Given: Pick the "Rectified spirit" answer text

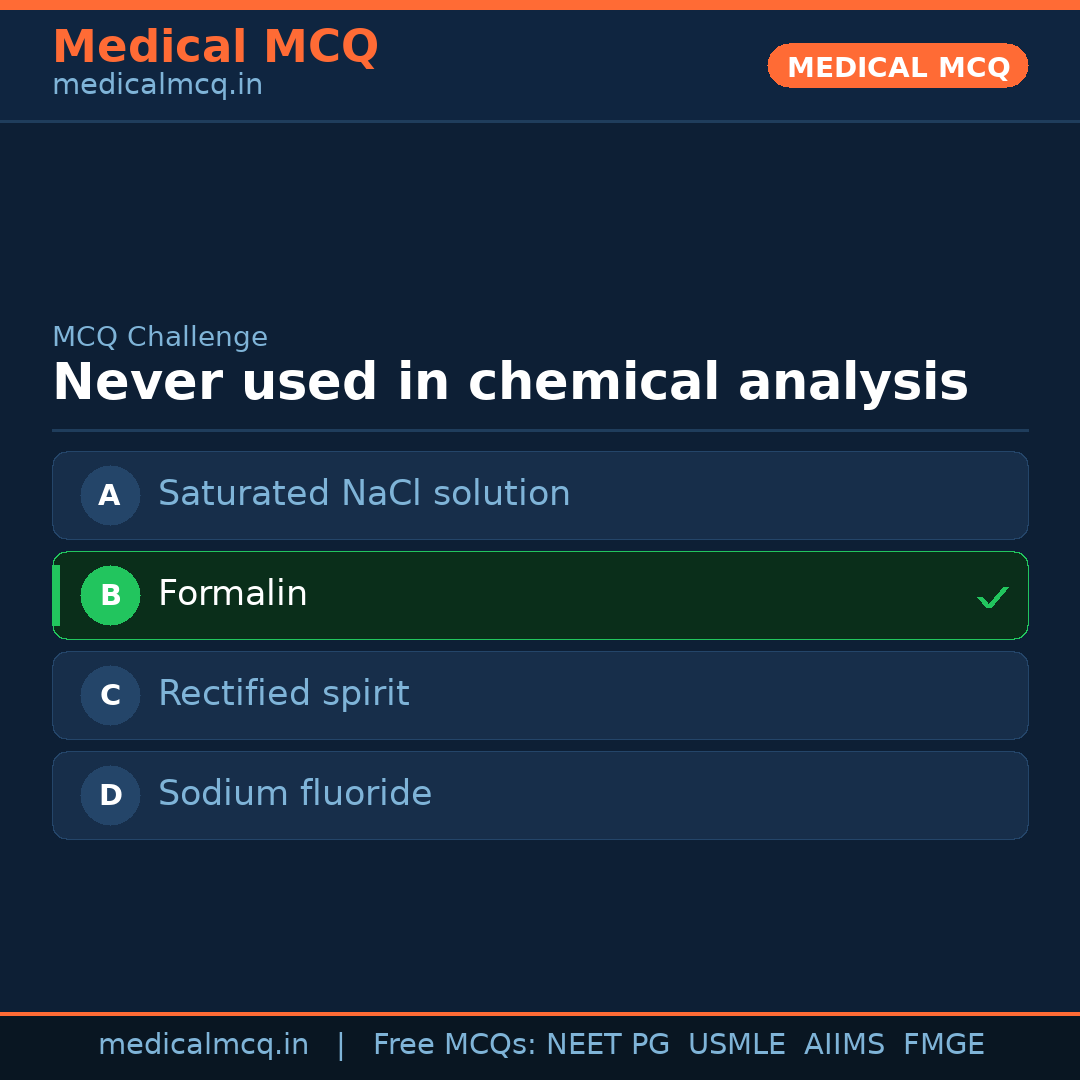Looking at the screenshot, I should (x=284, y=694).
